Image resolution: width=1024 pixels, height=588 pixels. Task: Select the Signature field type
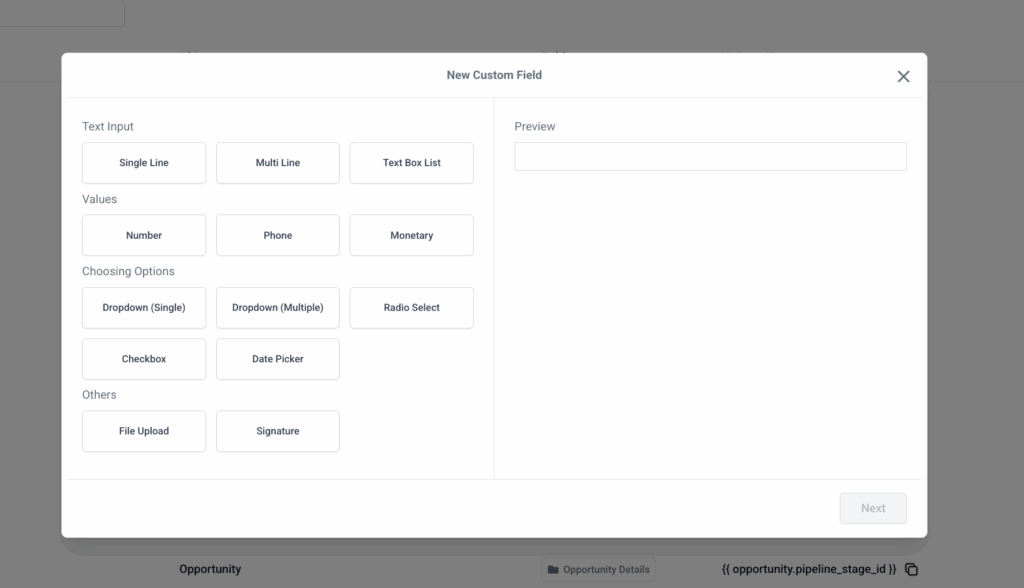[278, 431]
